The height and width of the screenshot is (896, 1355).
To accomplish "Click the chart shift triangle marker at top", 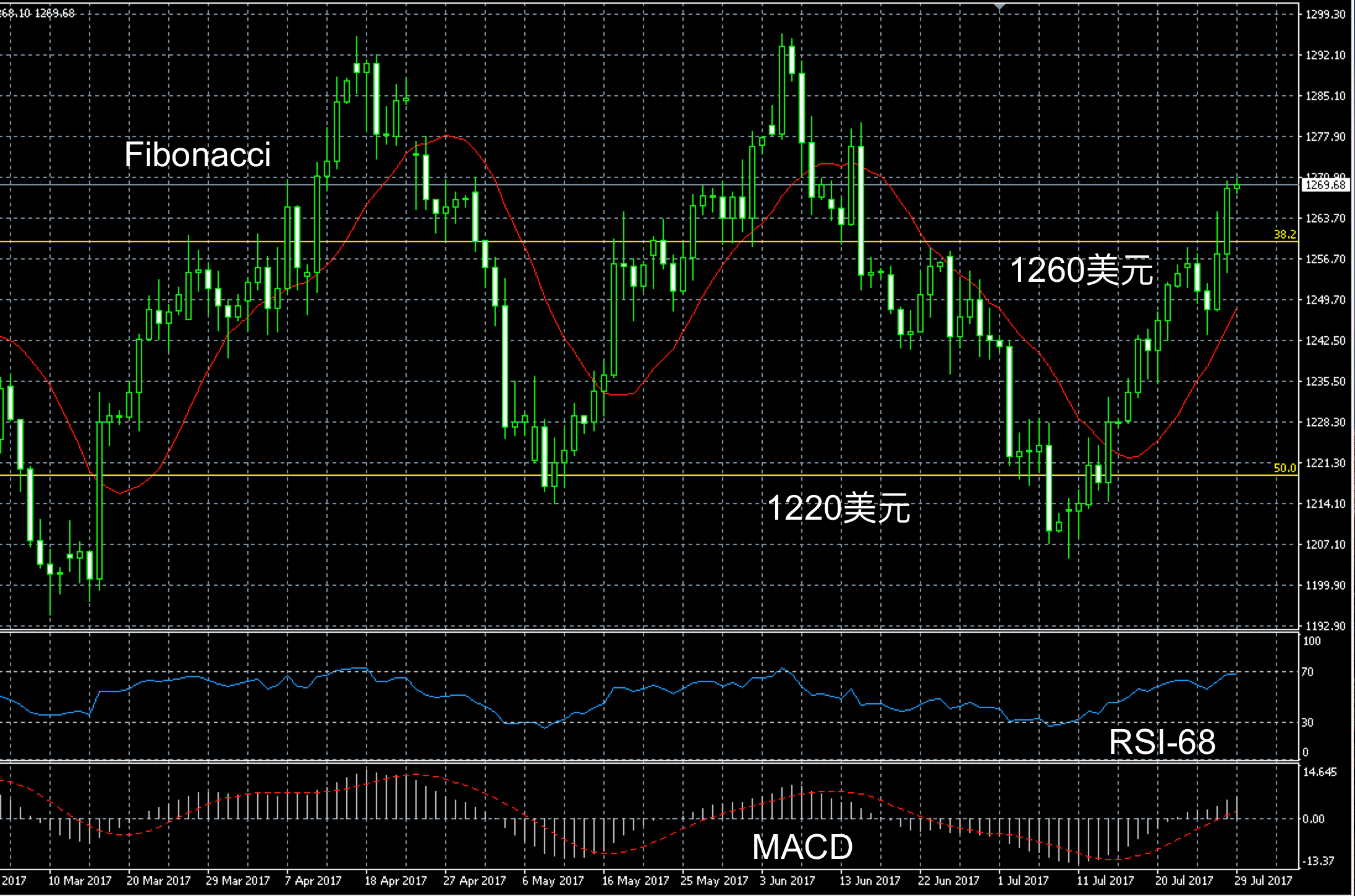I will tap(1000, 6).
